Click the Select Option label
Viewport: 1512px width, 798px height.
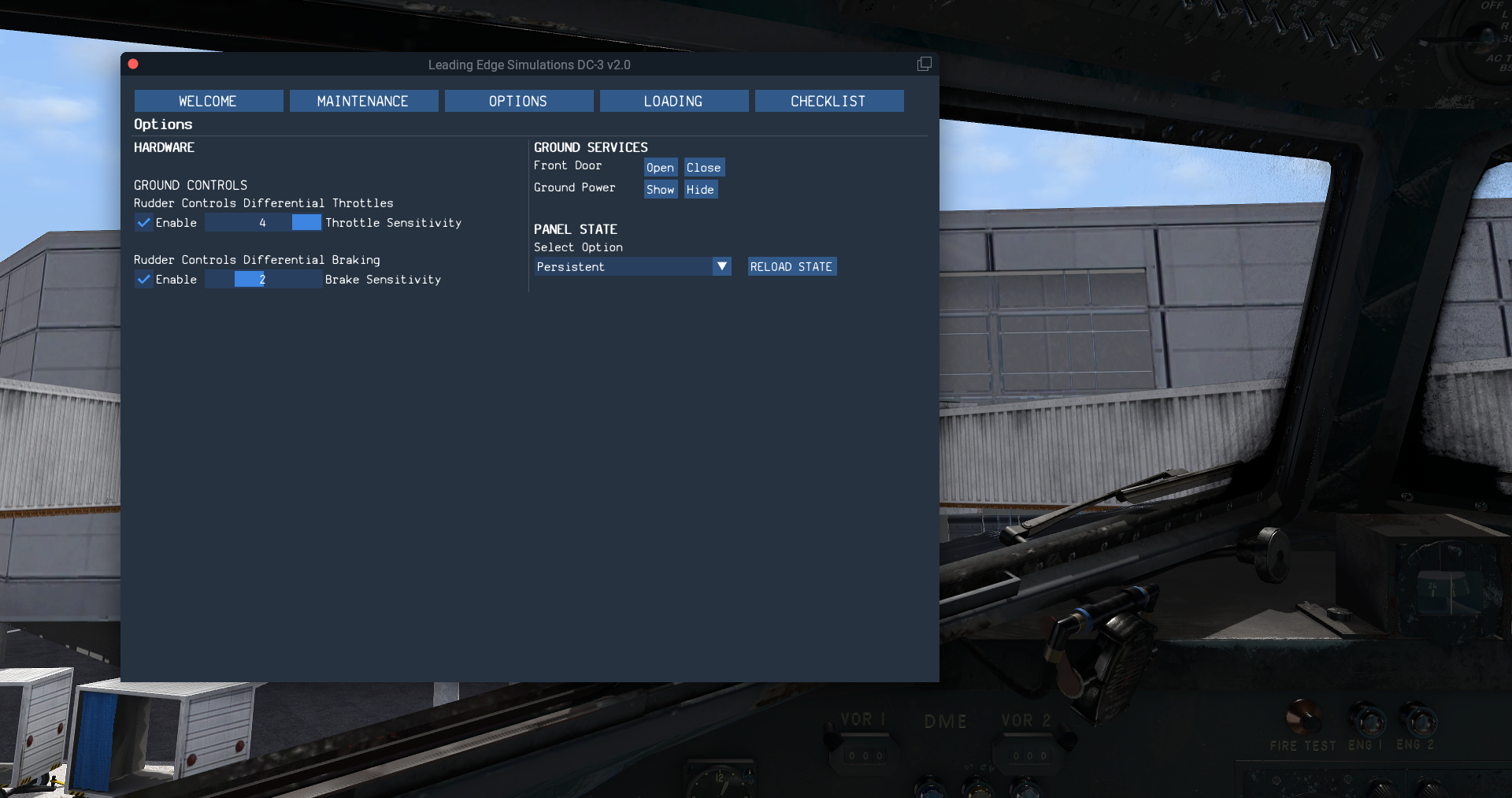578,247
